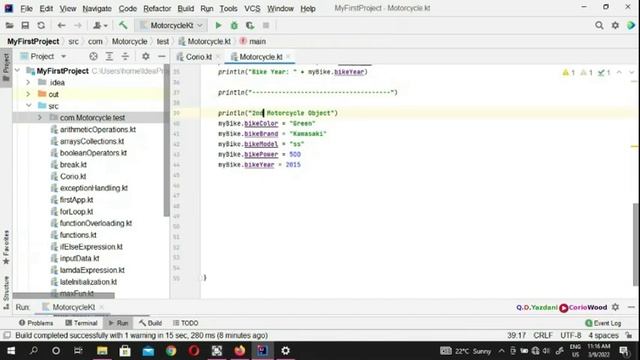The height and width of the screenshot is (360, 640).
Task: Open IDE settings gear in top toolbar
Action: [615, 25]
